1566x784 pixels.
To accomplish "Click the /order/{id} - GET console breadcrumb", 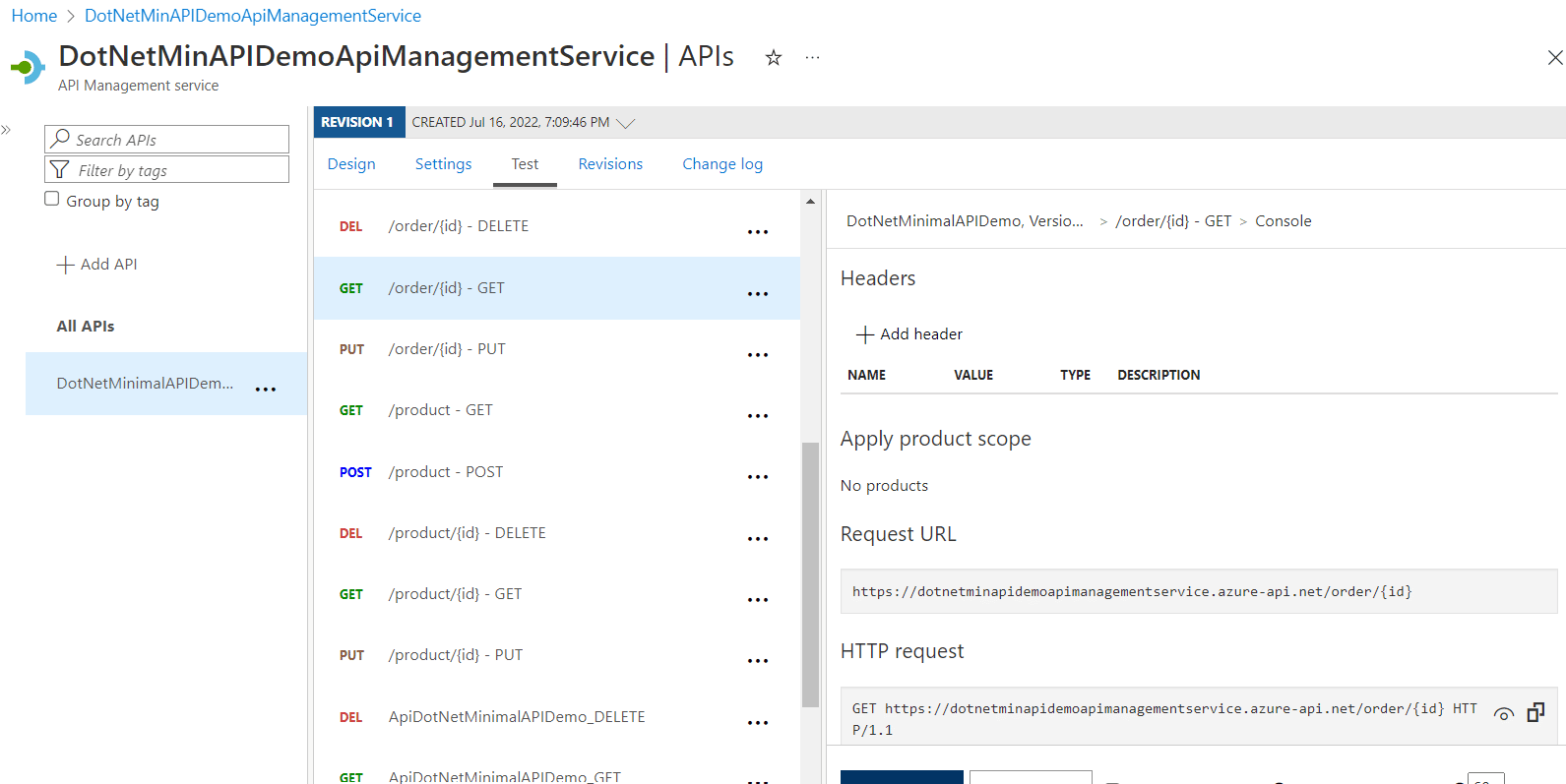I will tap(1173, 221).
